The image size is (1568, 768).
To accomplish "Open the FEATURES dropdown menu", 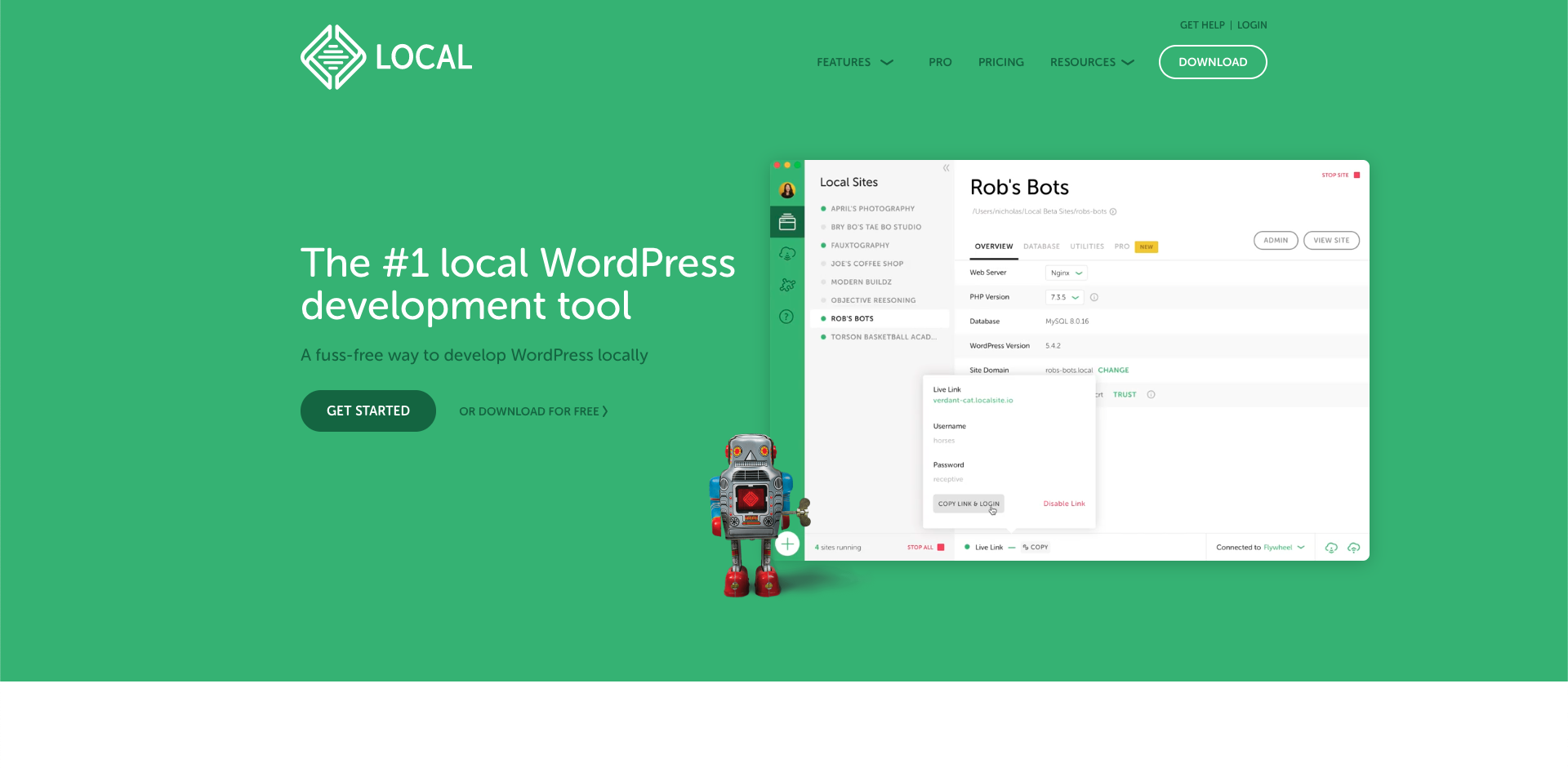I will (855, 62).
